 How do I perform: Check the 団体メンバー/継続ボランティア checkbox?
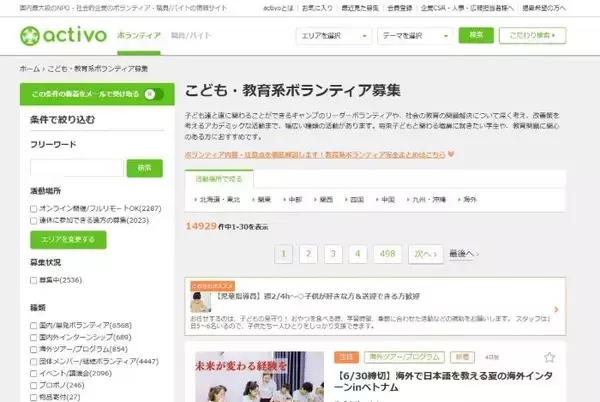34,361
